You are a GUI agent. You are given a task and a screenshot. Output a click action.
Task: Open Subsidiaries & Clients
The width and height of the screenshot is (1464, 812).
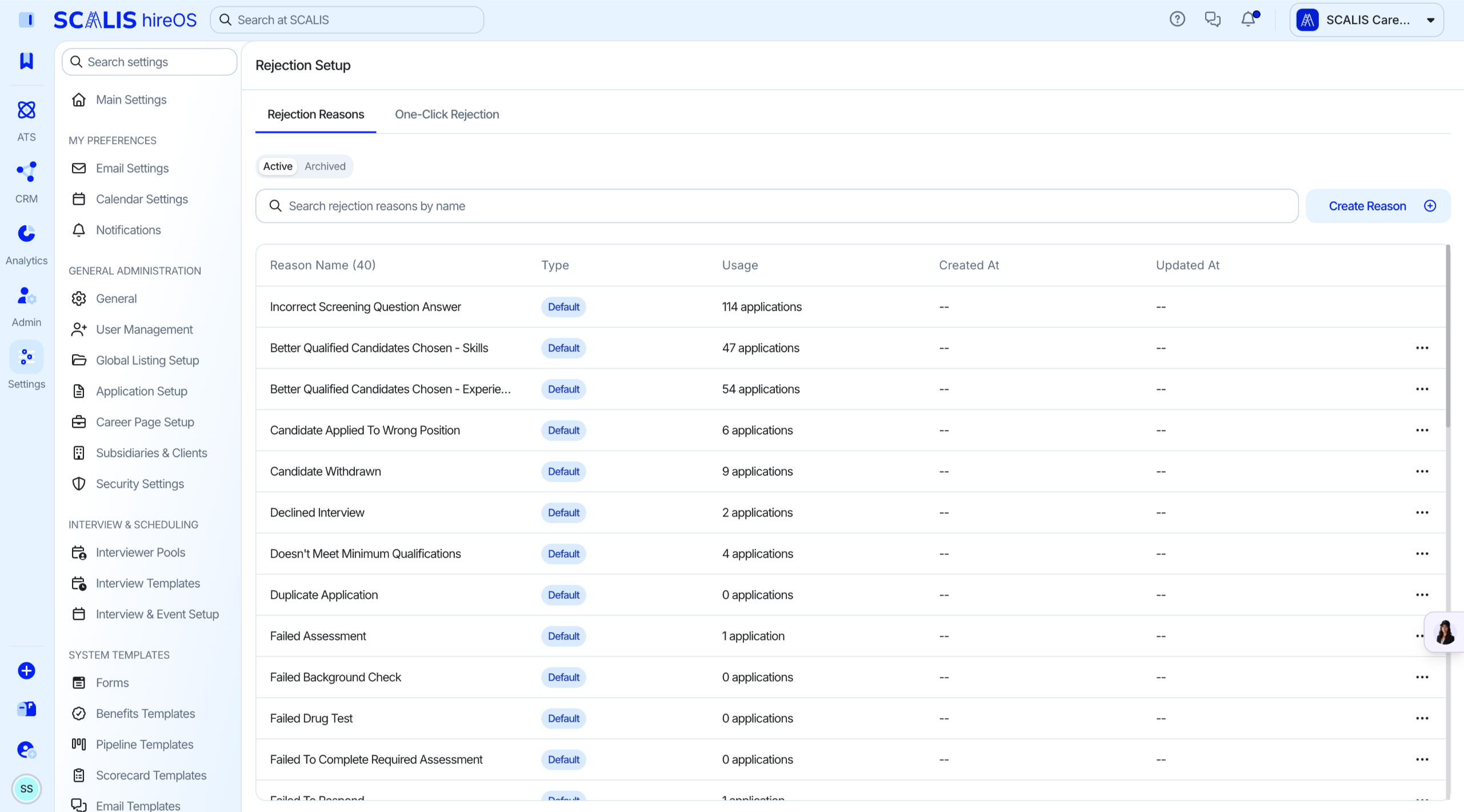[151, 453]
